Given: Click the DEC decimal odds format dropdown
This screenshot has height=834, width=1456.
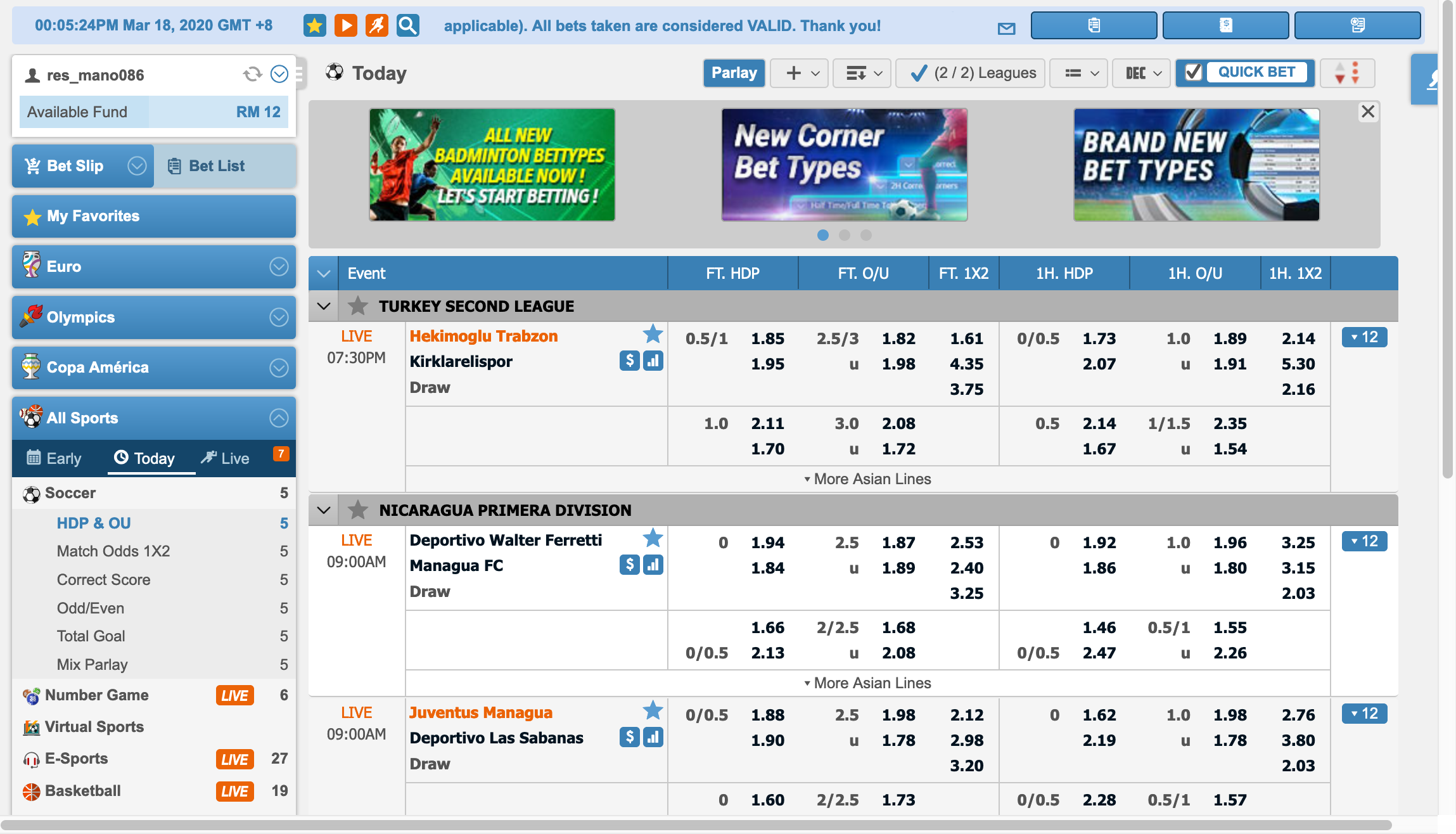Looking at the screenshot, I should (x=1141, y=72).
